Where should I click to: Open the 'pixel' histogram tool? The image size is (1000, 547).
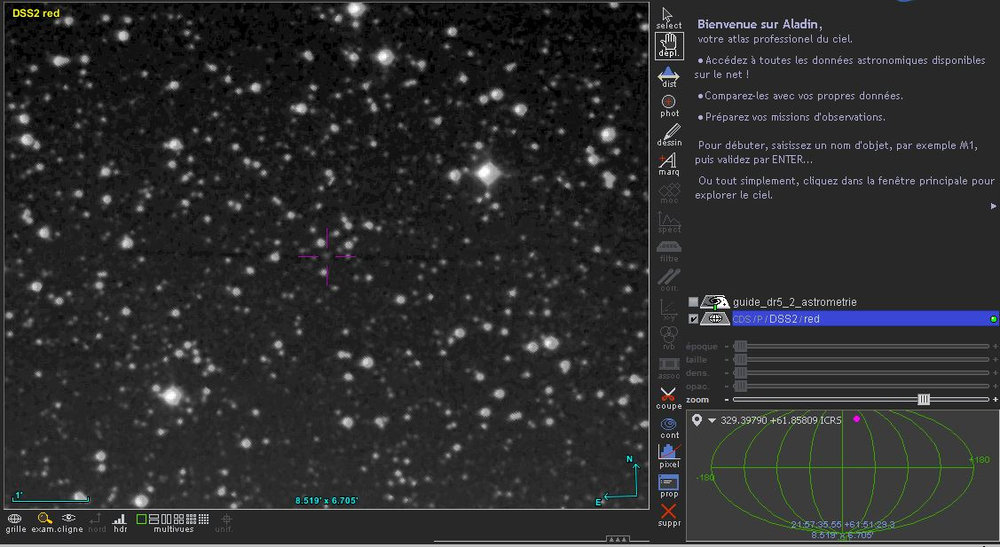pyautogui.click(x=668, y=456)
